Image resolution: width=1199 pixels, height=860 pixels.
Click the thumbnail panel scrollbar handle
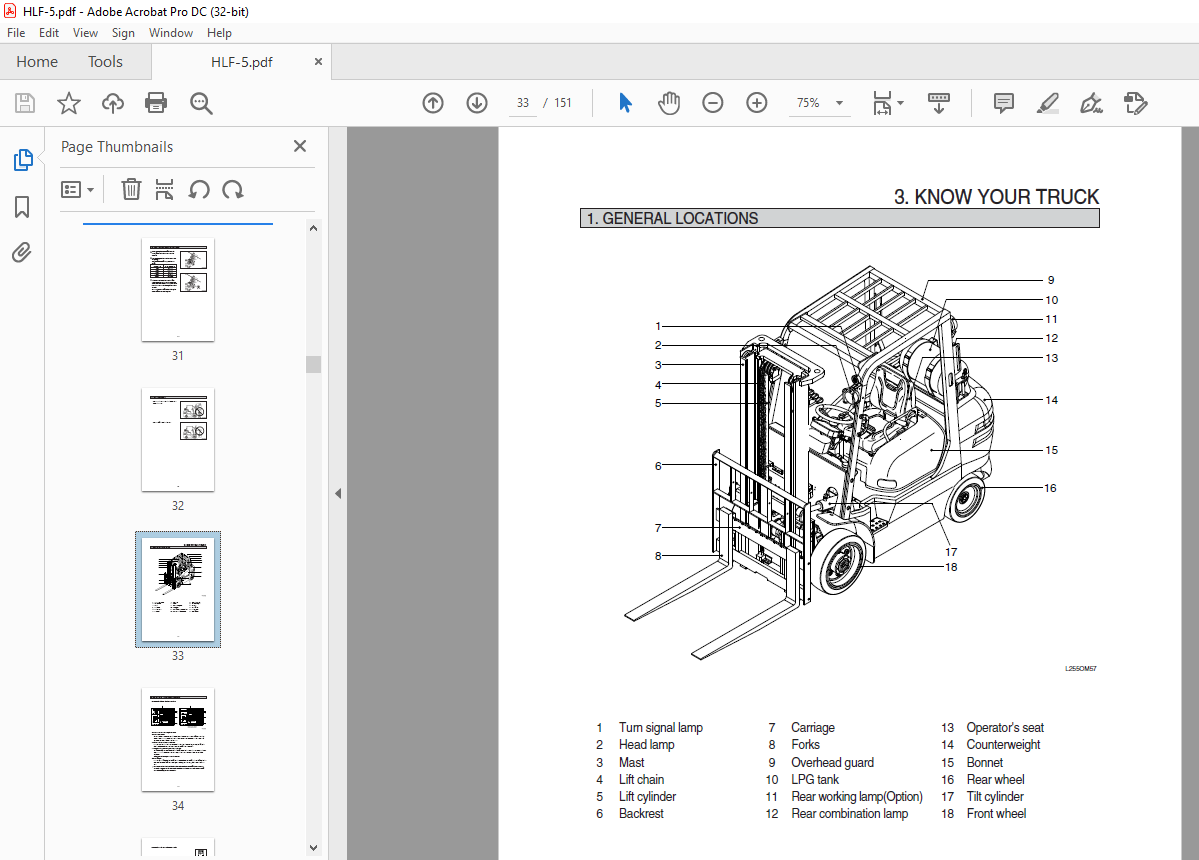(314, 364)
